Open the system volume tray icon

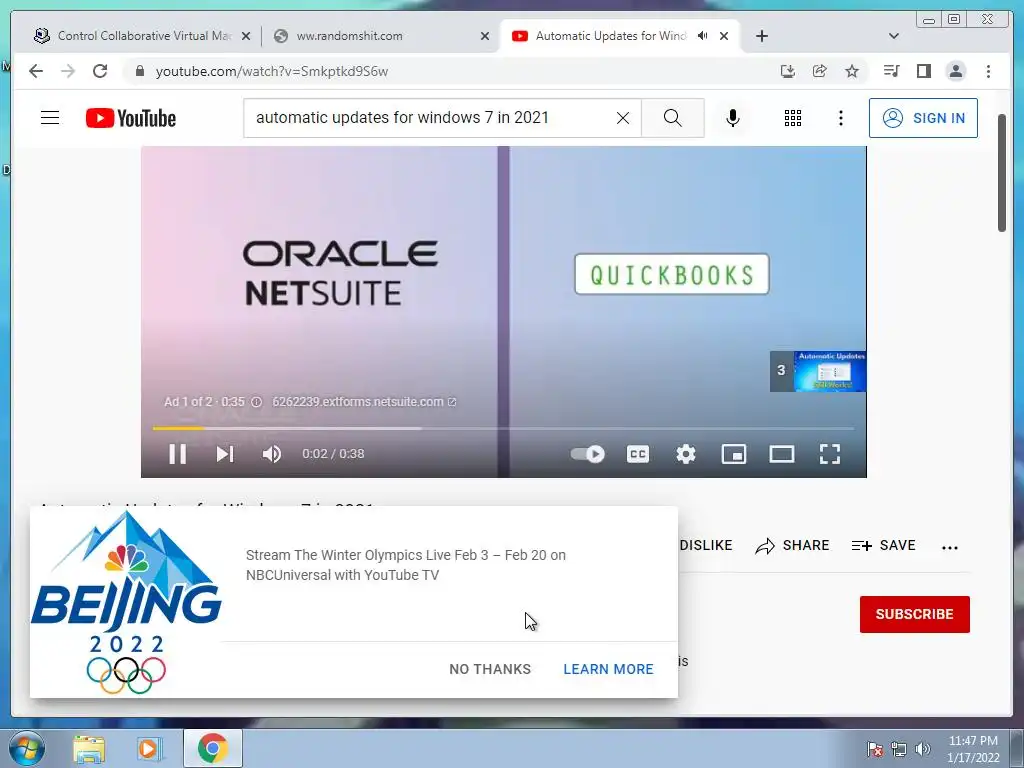pos(922,750)
